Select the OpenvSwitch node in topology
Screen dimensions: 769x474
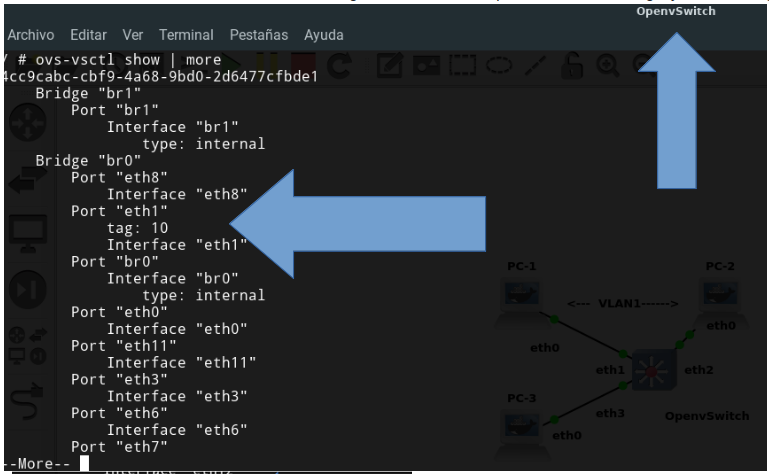tap(652, 372)
